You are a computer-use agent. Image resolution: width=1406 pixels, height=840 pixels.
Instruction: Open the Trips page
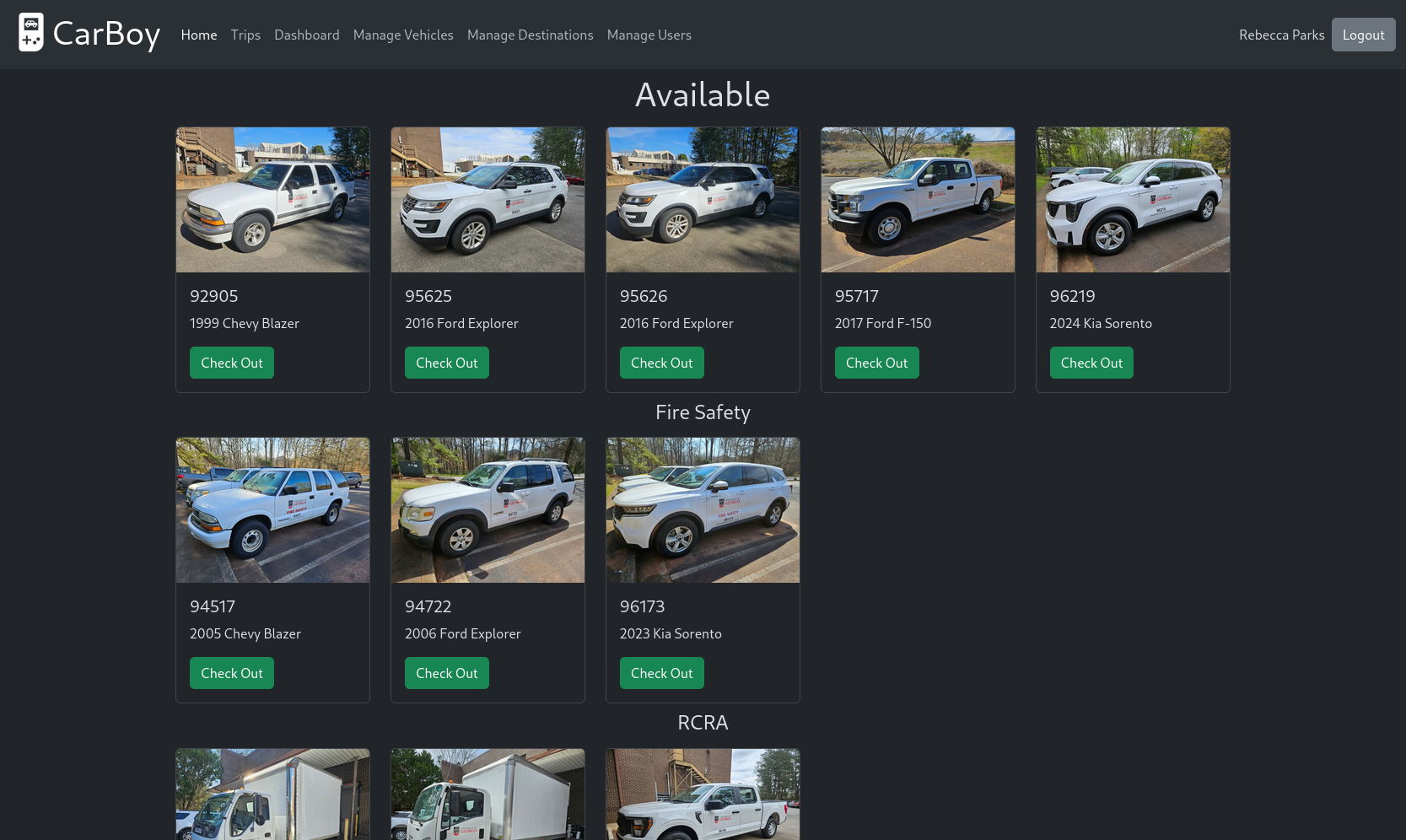pos(245,35)
